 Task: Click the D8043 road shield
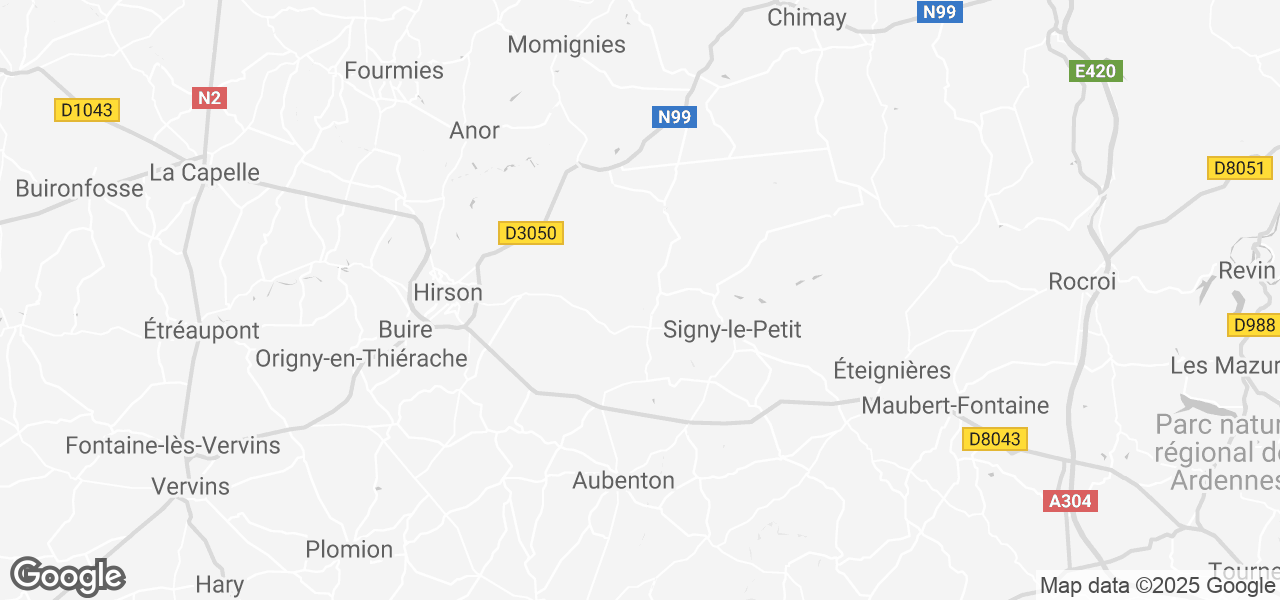(x=995, y=439)
